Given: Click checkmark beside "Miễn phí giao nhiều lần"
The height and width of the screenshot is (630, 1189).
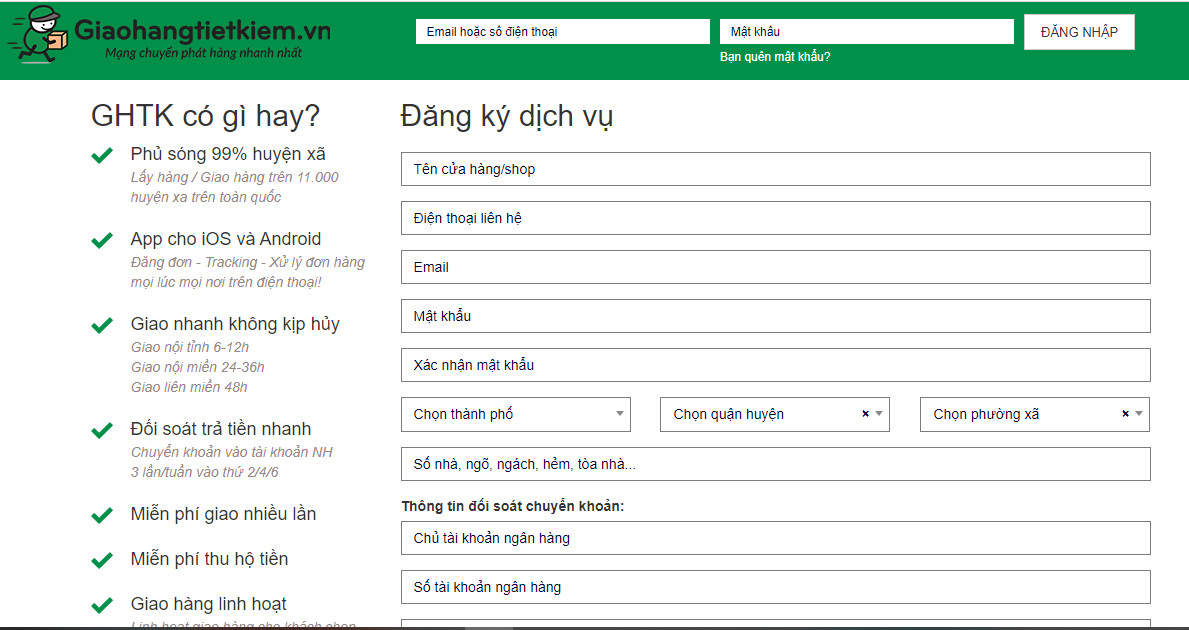Looking at the screenshot, I should (101, 512).
